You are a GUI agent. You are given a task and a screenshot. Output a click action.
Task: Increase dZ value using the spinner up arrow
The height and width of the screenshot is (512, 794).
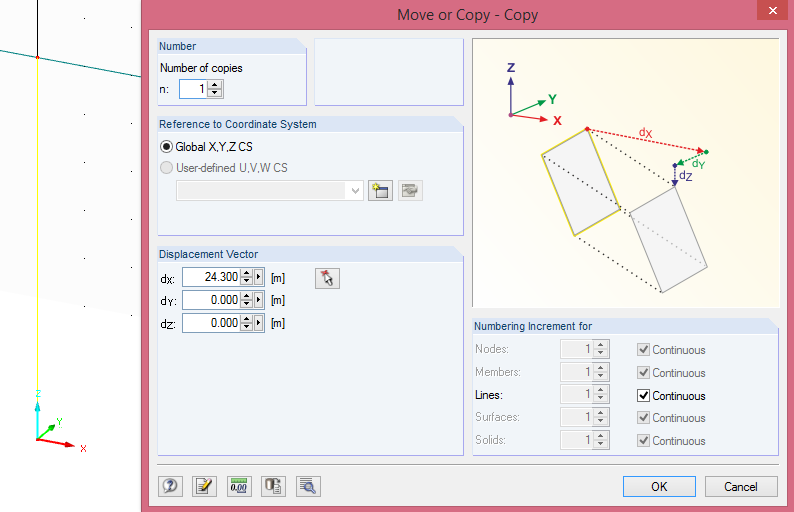[x=247, y=319]
